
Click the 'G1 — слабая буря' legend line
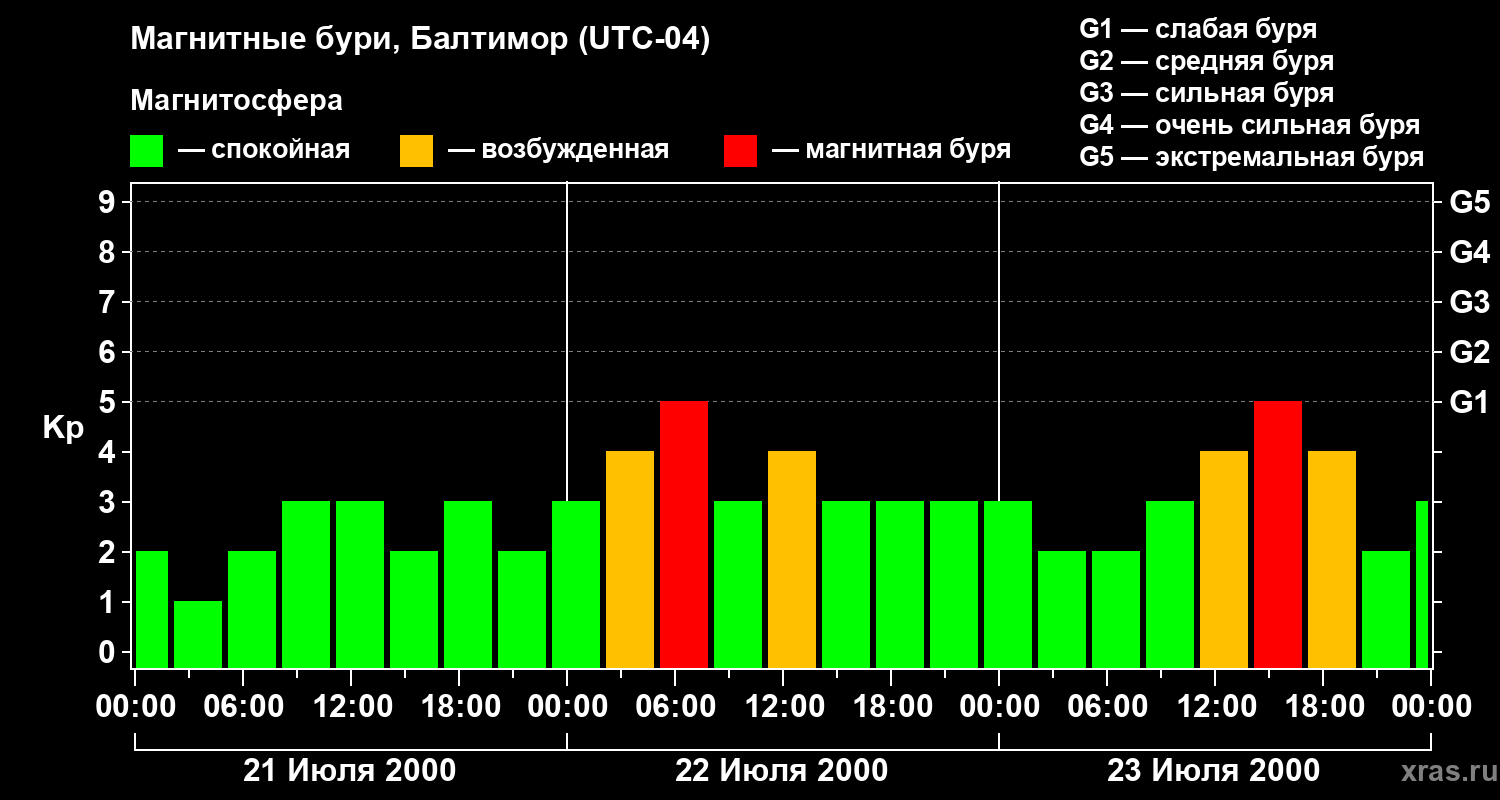click(1198, 29)
